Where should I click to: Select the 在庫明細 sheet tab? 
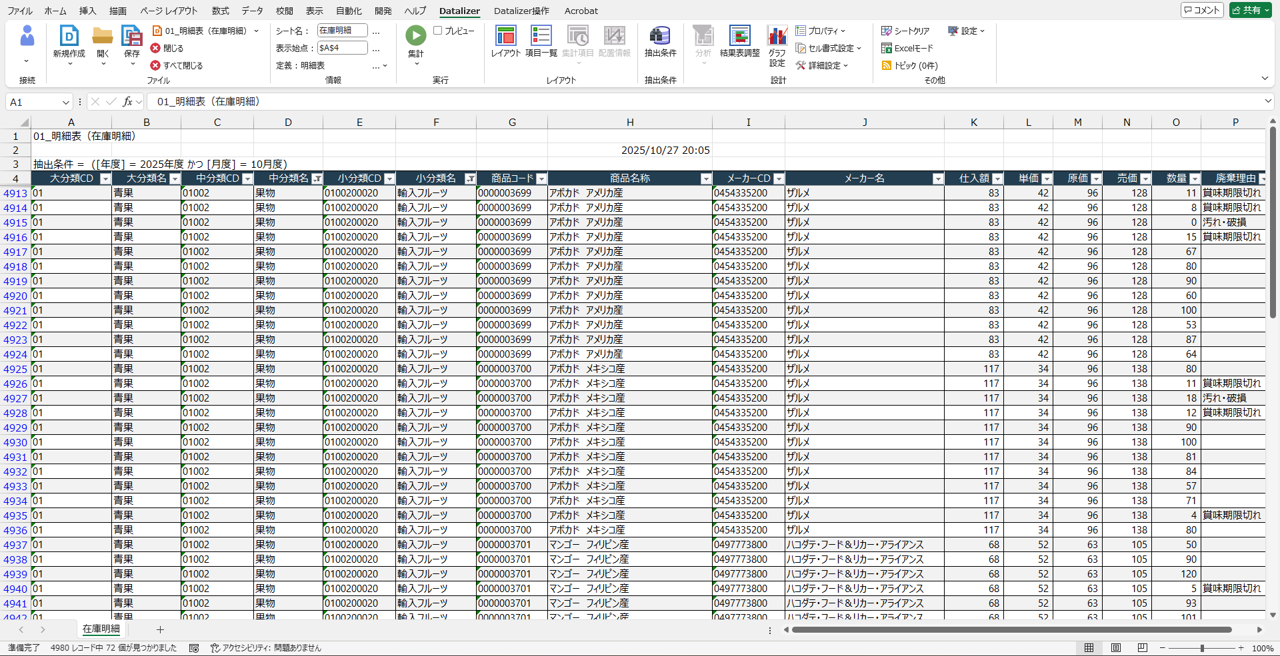pos(101,630)
